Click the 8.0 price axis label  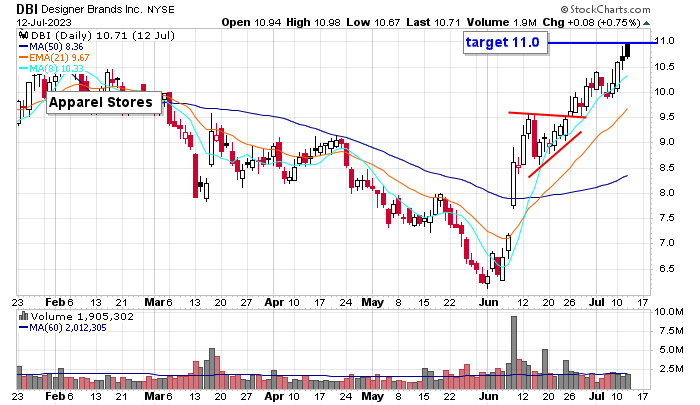pos(665,192)
